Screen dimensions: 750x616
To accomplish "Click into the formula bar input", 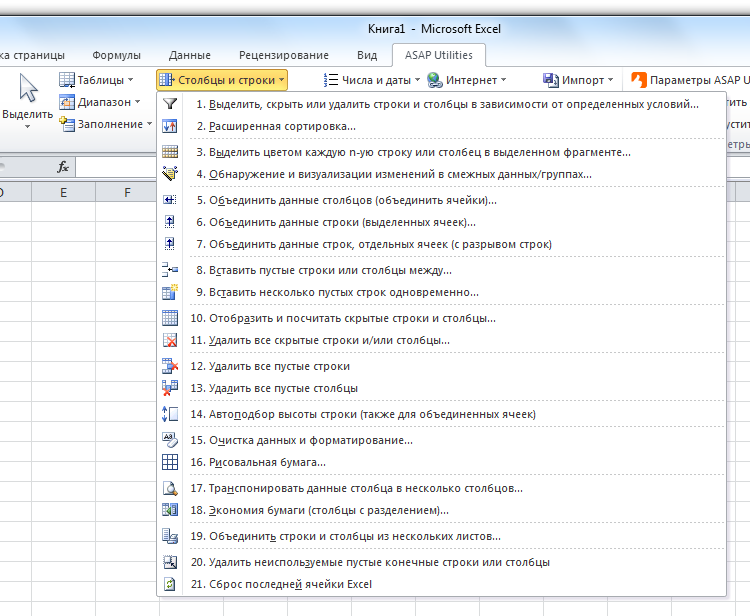I will click(x=116, y=167).
